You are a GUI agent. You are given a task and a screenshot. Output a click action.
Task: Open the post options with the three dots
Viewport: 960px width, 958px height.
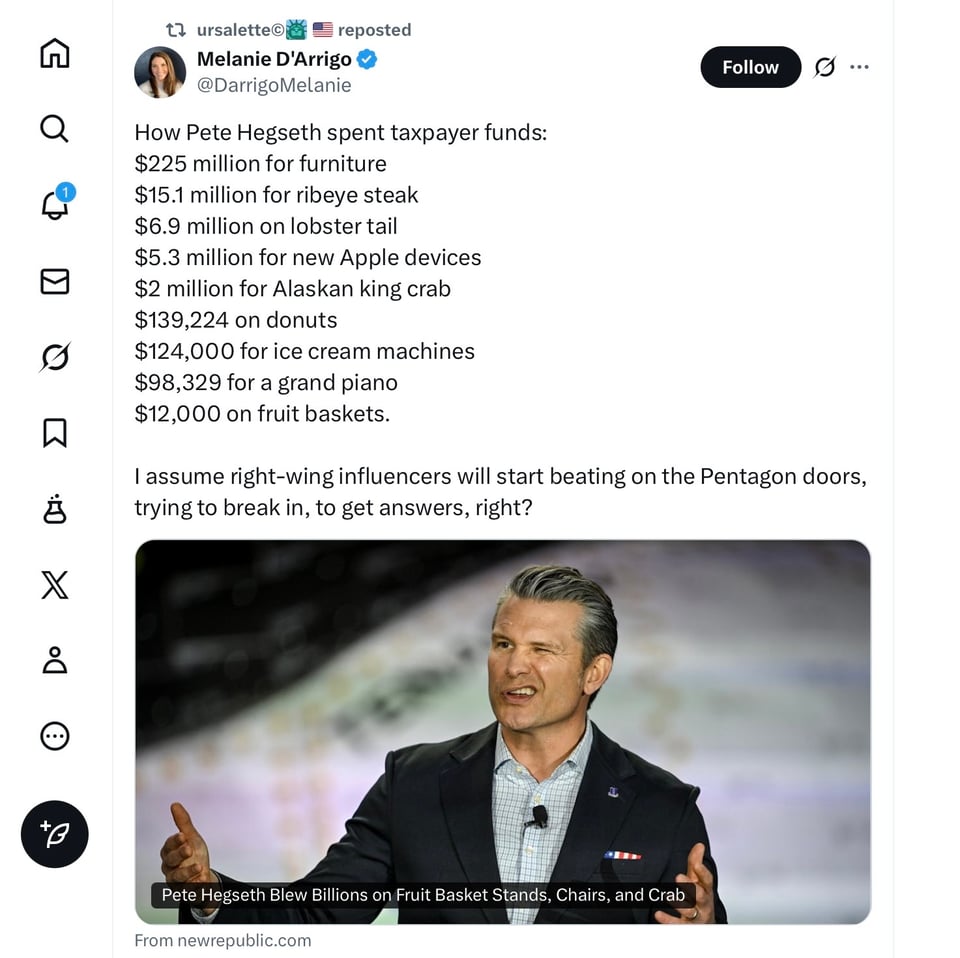click(860, 66)
